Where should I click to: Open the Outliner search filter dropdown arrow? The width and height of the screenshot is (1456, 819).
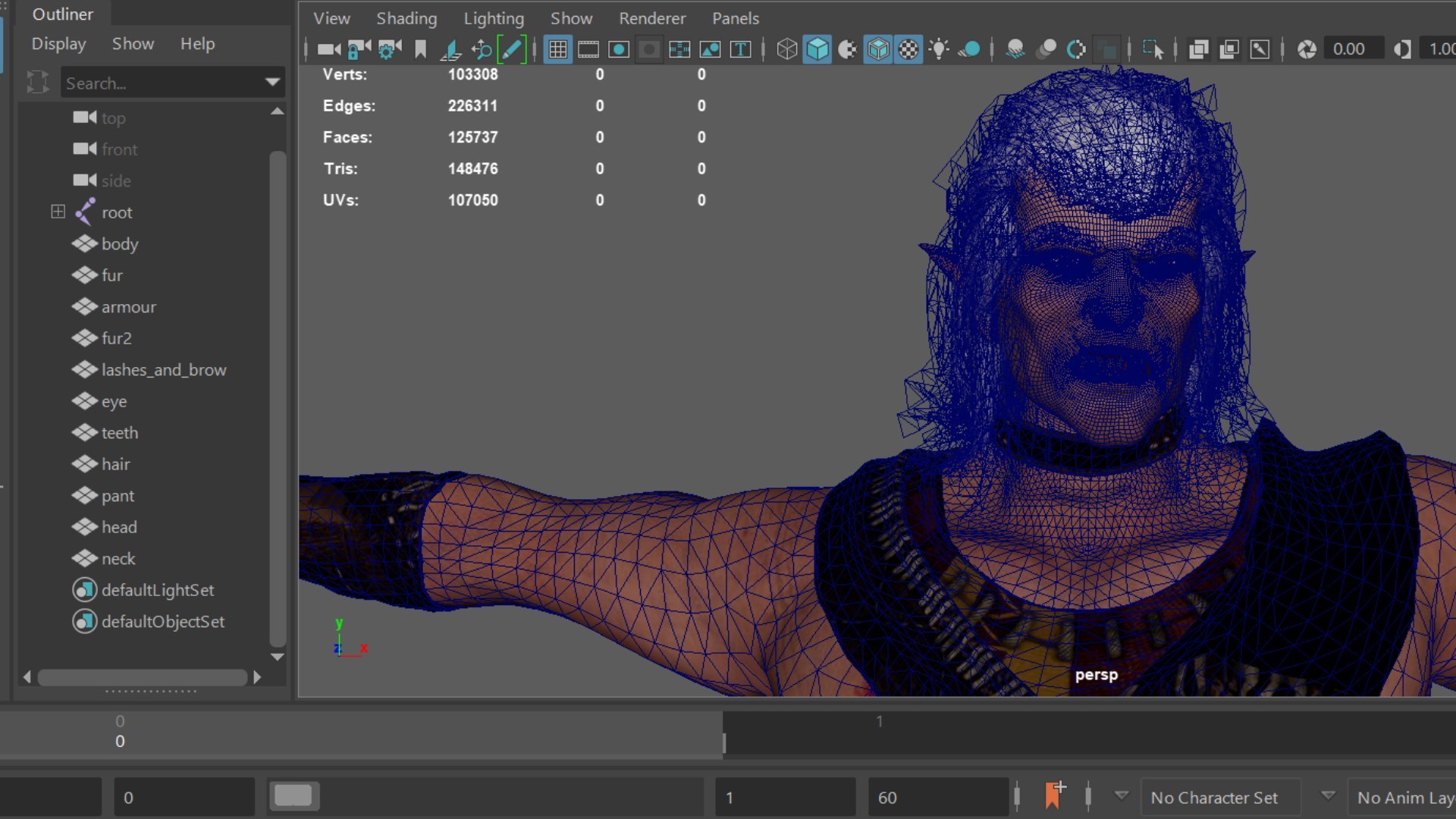click(x=272, y=82)
